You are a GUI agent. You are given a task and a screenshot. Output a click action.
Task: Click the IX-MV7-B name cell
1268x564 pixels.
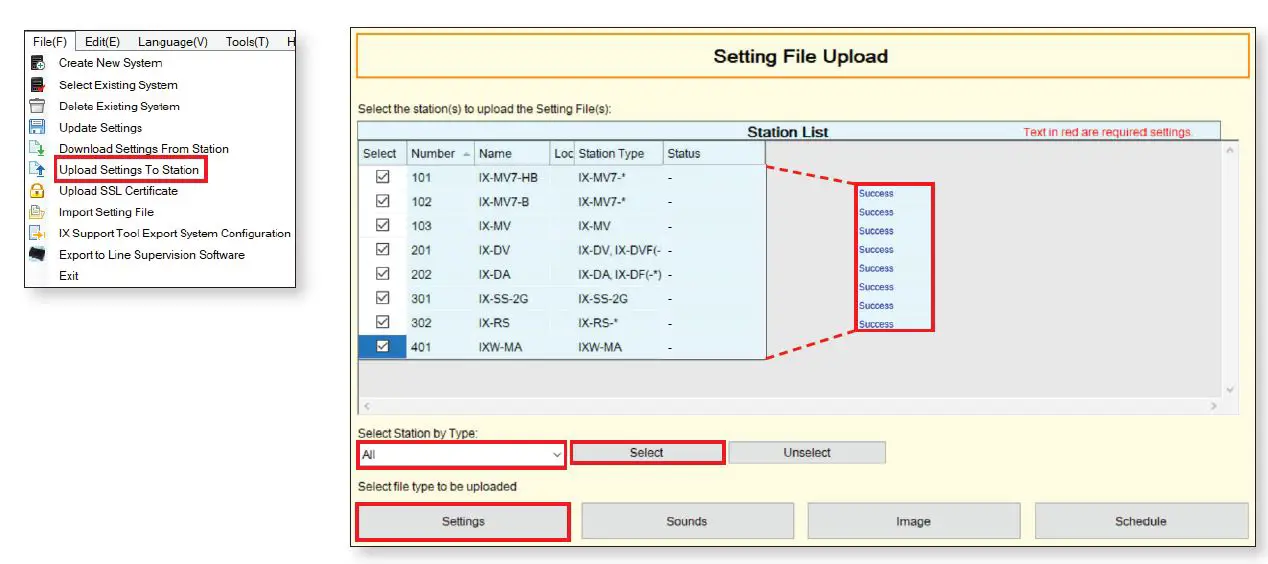[512, 201]
